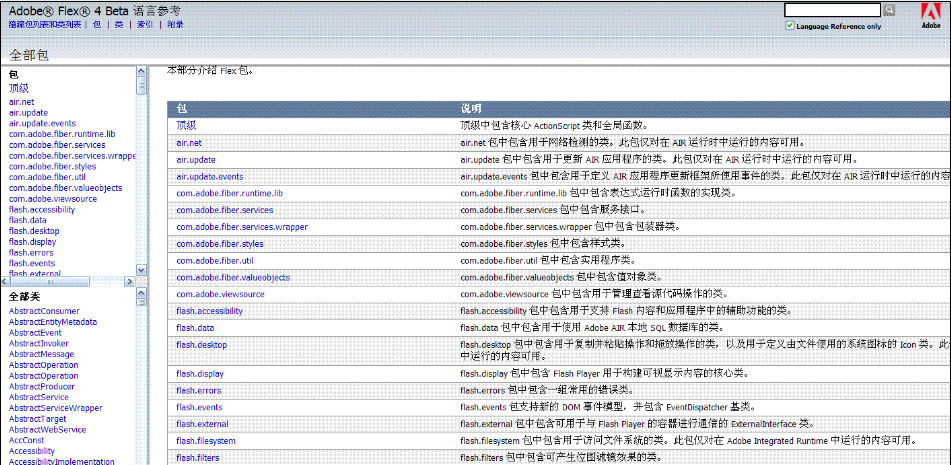Open AbstractEntityMetadata in the class list
Screen dimensions: 951x465
(x=53, y=322)
